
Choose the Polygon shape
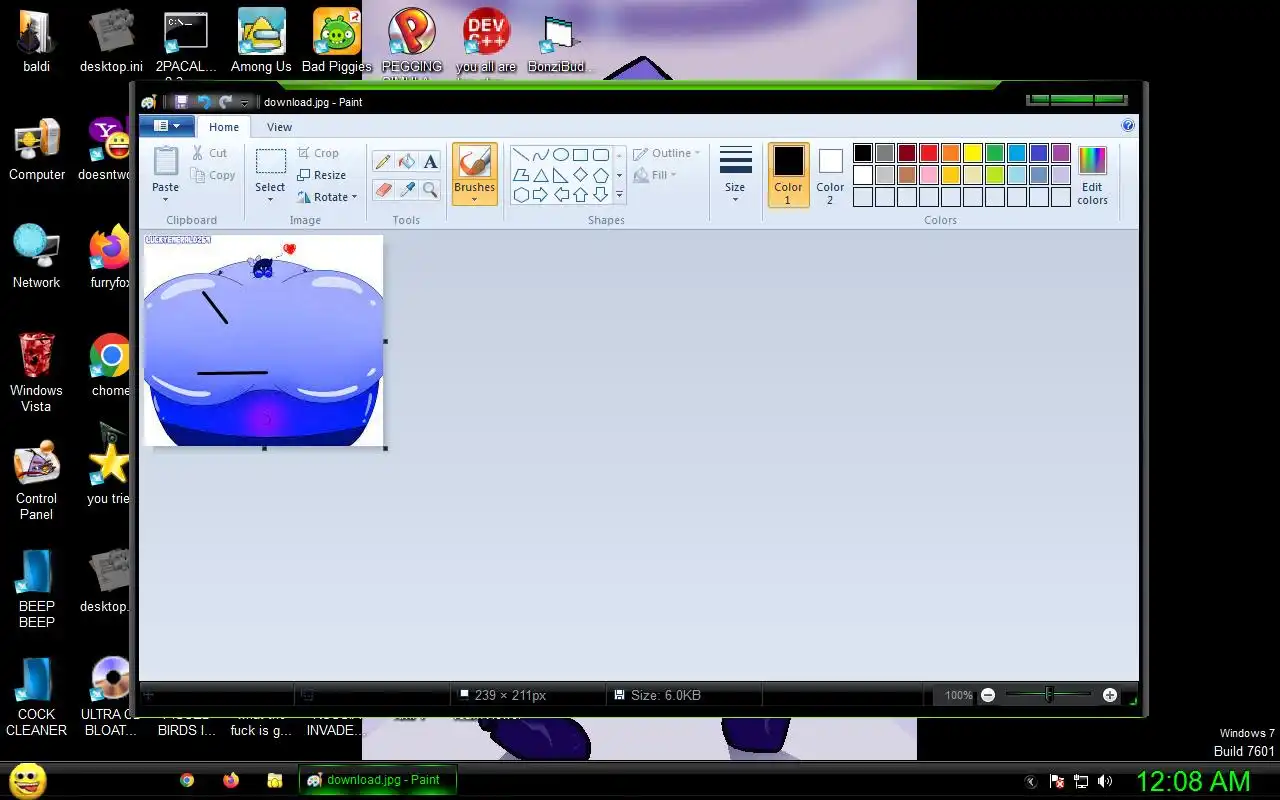coord(521,175)
